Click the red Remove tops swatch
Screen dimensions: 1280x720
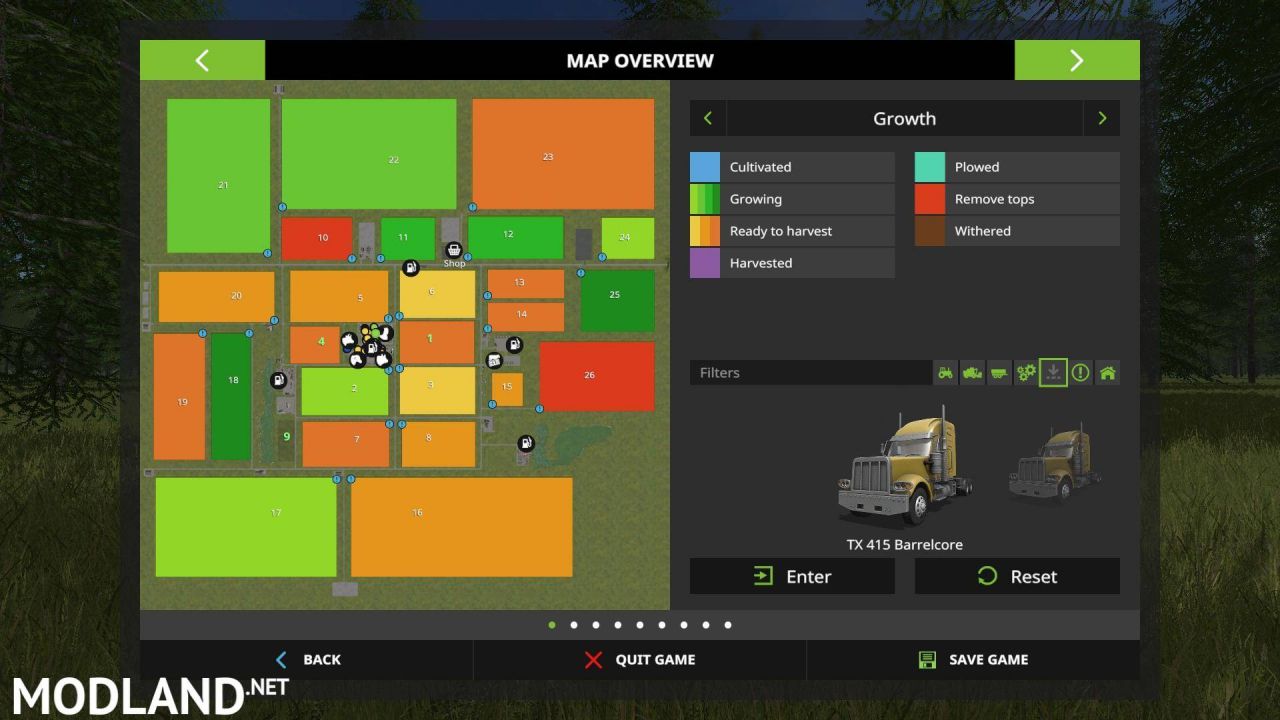point(930,199)
